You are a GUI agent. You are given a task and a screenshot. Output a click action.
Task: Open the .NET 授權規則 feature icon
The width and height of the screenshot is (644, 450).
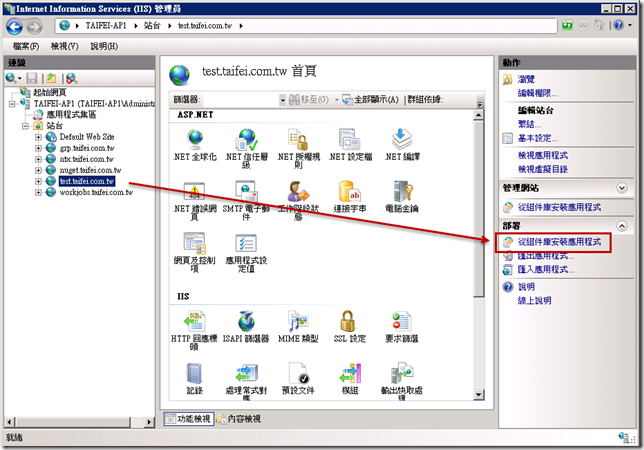click(299, 148)
